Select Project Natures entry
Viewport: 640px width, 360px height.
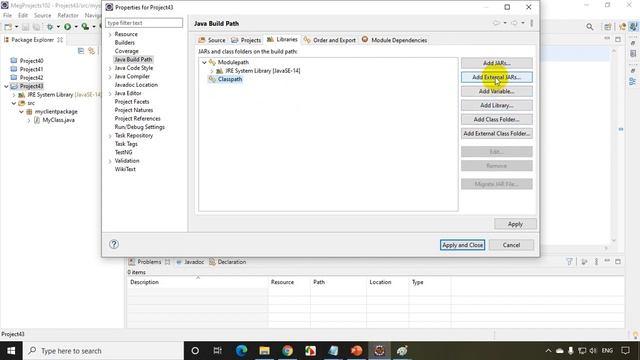click(x=134, y=110)
